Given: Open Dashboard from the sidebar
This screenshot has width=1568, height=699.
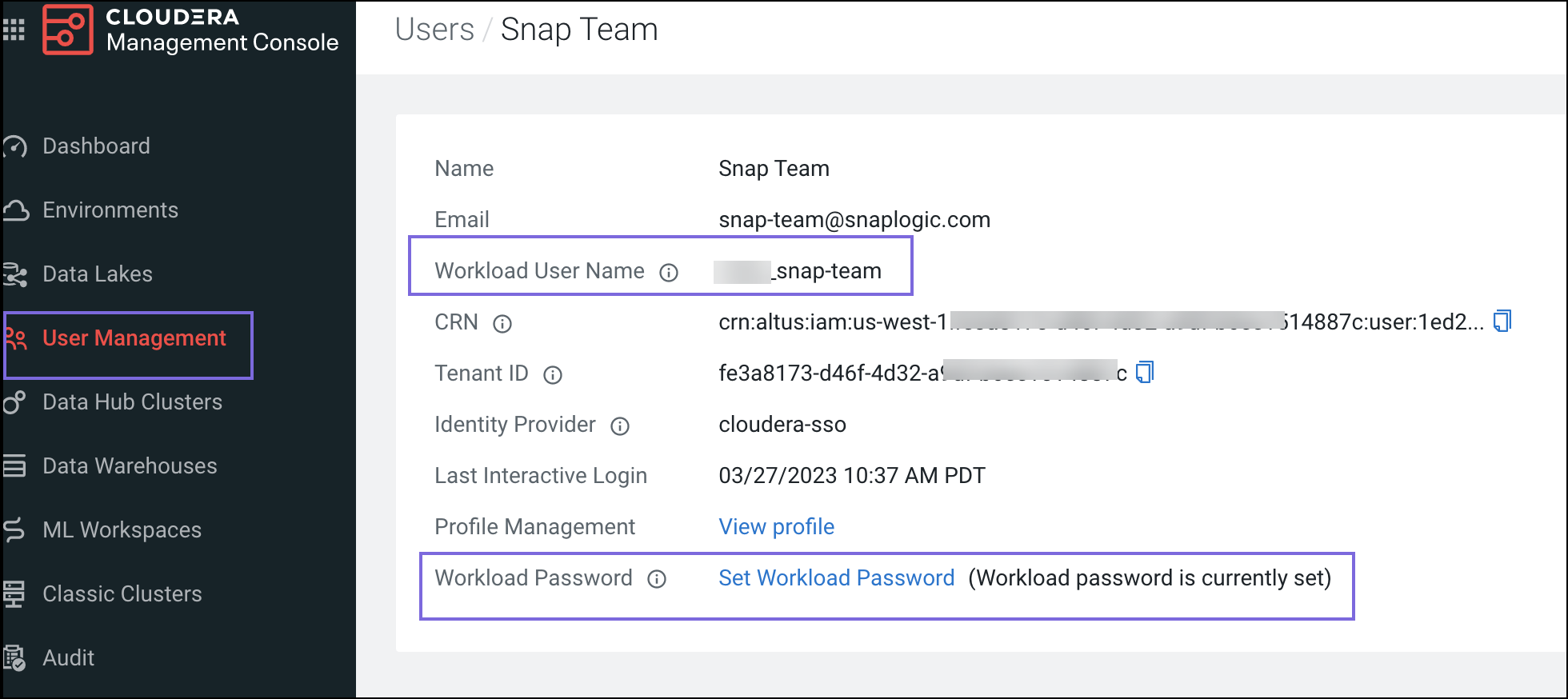Looking at the screenshot, I should (96, 146).
